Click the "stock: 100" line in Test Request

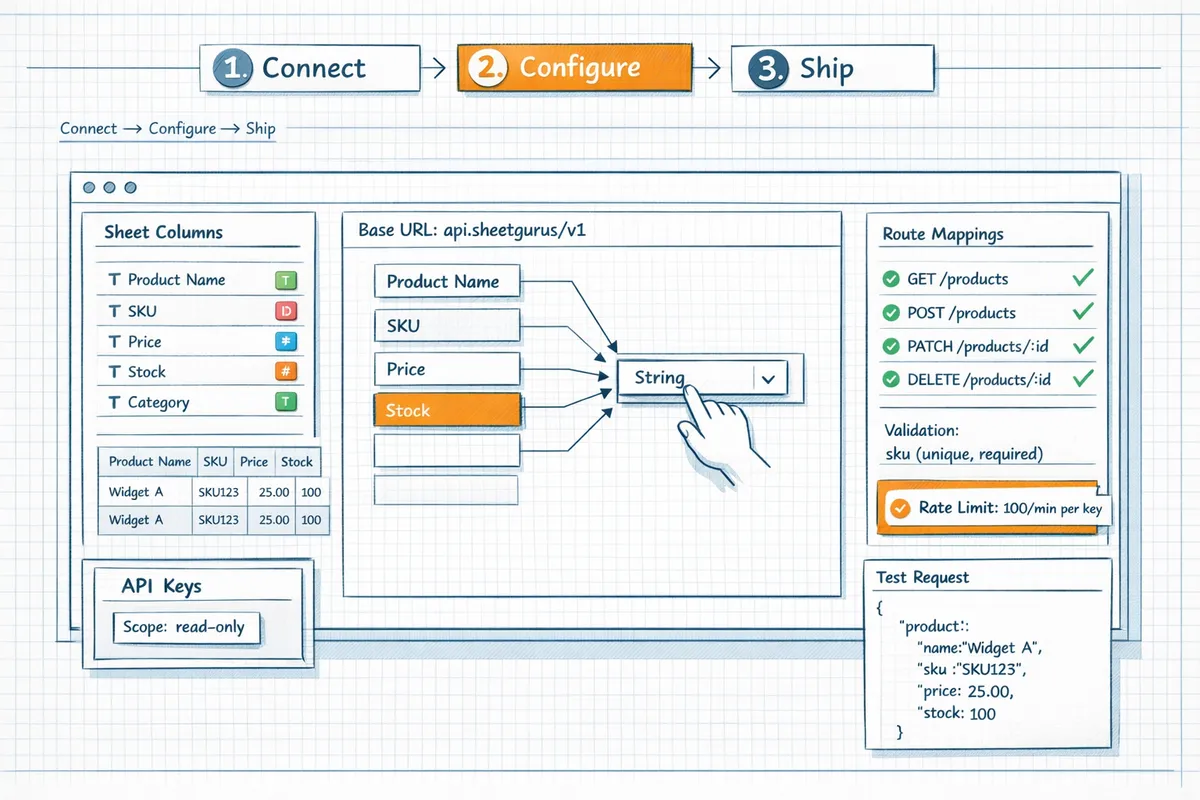(x=955, y=713)
